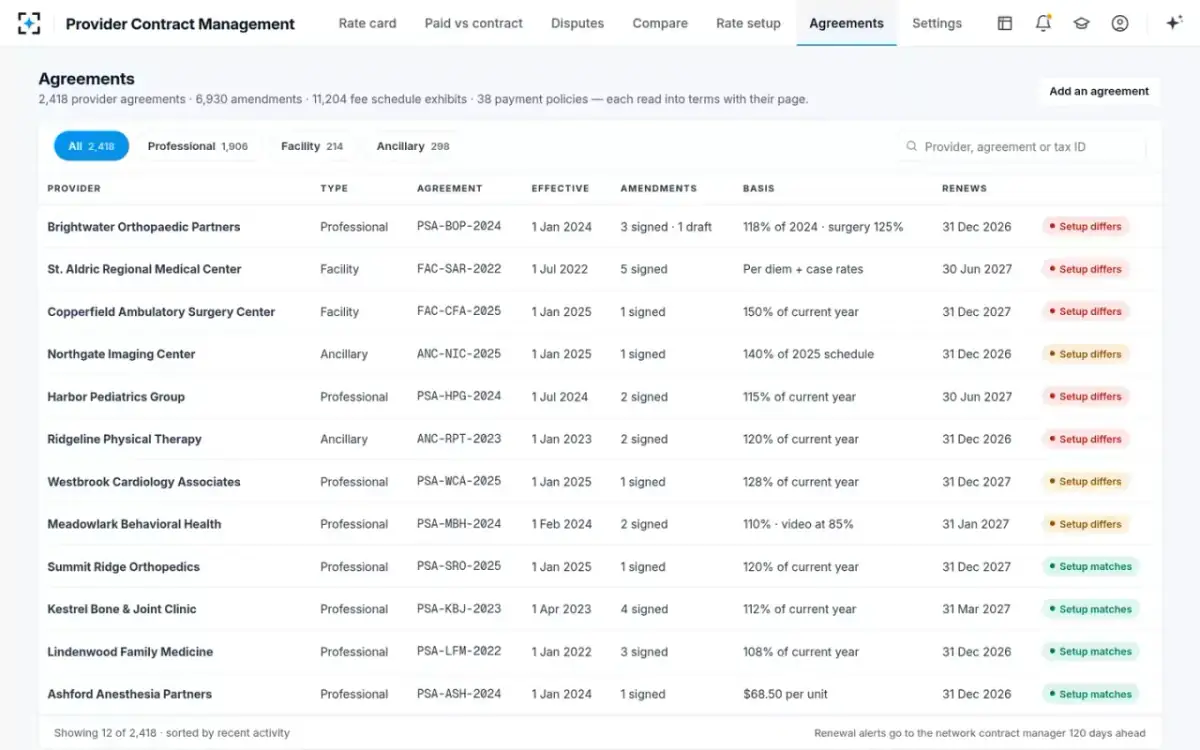
Task: Select the All 2,418 filter pill
Action: 91,146
